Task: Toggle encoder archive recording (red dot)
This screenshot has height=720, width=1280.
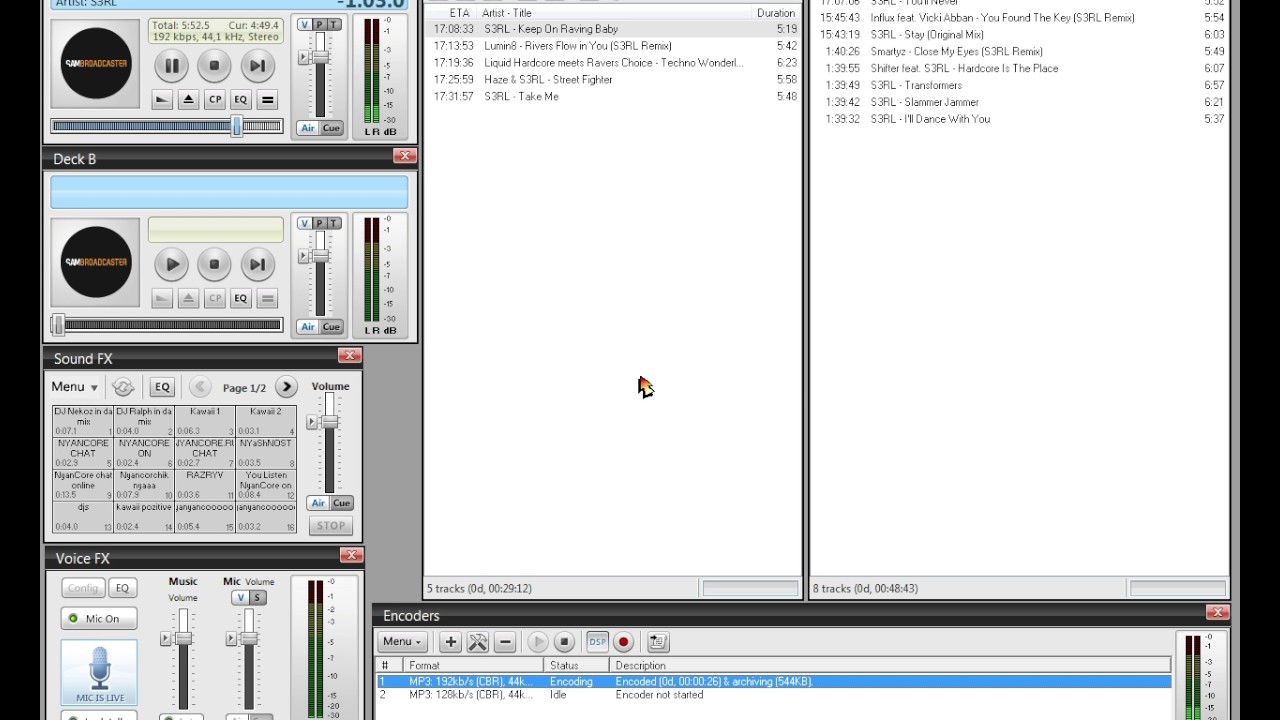Action: tap(624, 642)
